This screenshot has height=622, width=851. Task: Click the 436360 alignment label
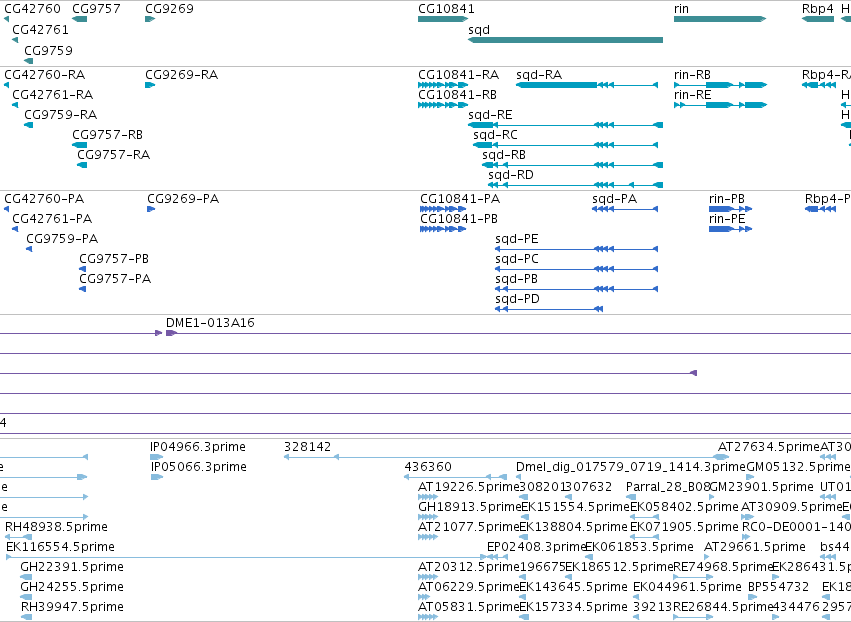[428, 467]
